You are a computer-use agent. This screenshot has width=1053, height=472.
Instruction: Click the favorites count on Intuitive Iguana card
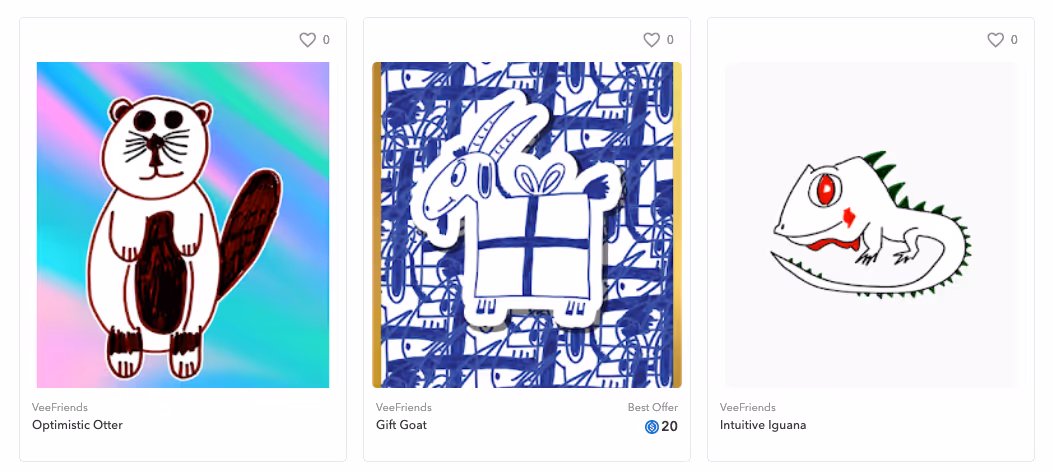point(1014,40)
